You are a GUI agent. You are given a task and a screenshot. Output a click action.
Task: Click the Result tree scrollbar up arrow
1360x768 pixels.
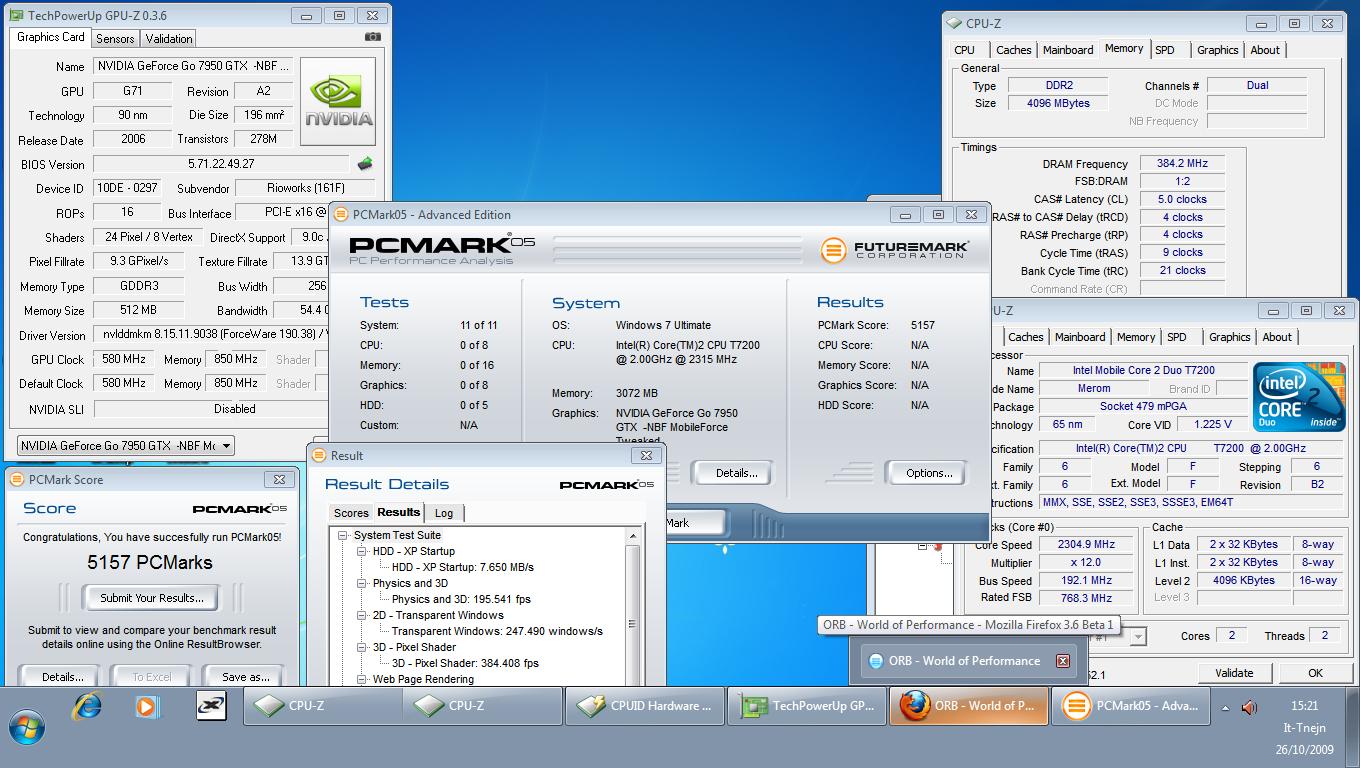click(x=632, y=537)
